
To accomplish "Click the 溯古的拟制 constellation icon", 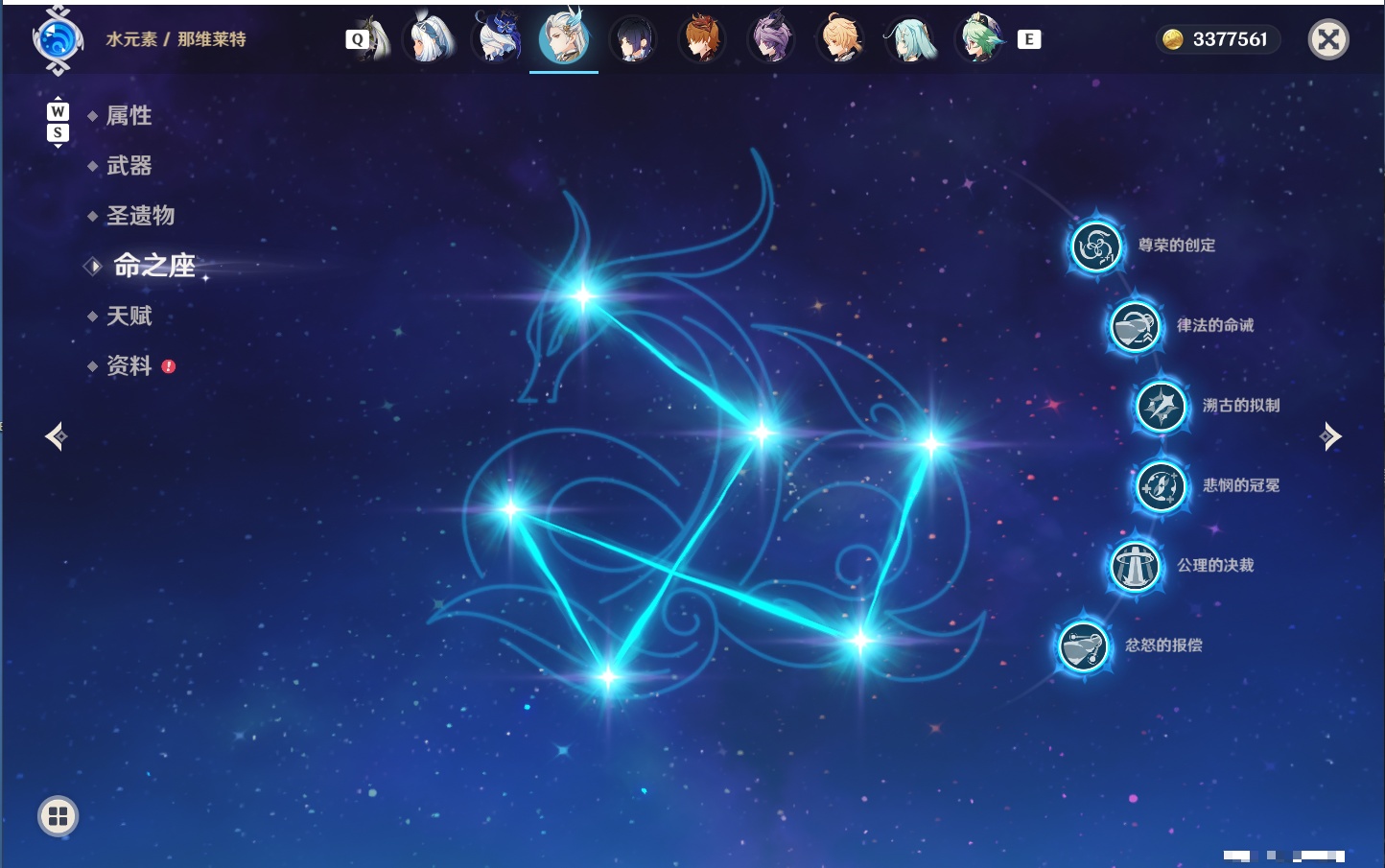I will click(1161, 406).
